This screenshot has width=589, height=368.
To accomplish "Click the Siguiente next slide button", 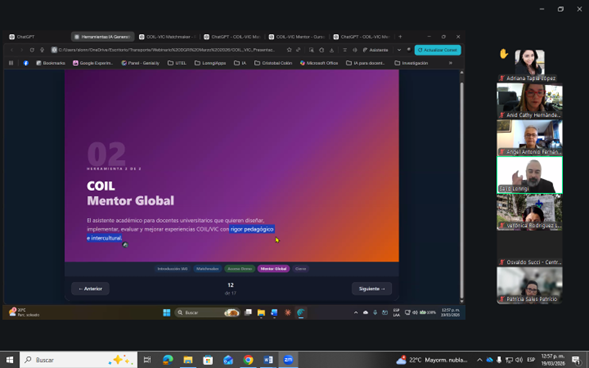I will tap(372, 289).
